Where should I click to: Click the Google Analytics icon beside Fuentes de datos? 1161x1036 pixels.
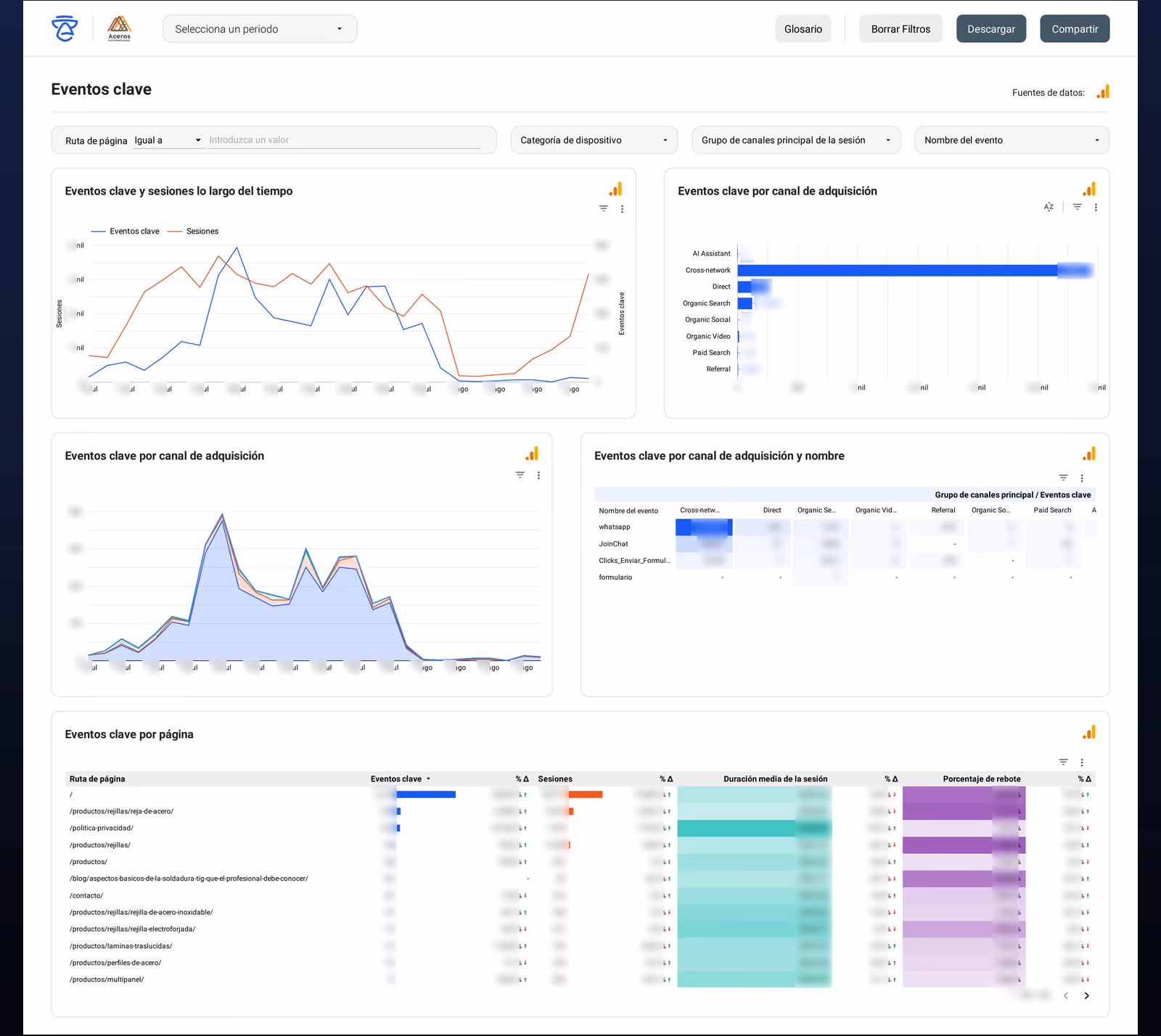1103,91
